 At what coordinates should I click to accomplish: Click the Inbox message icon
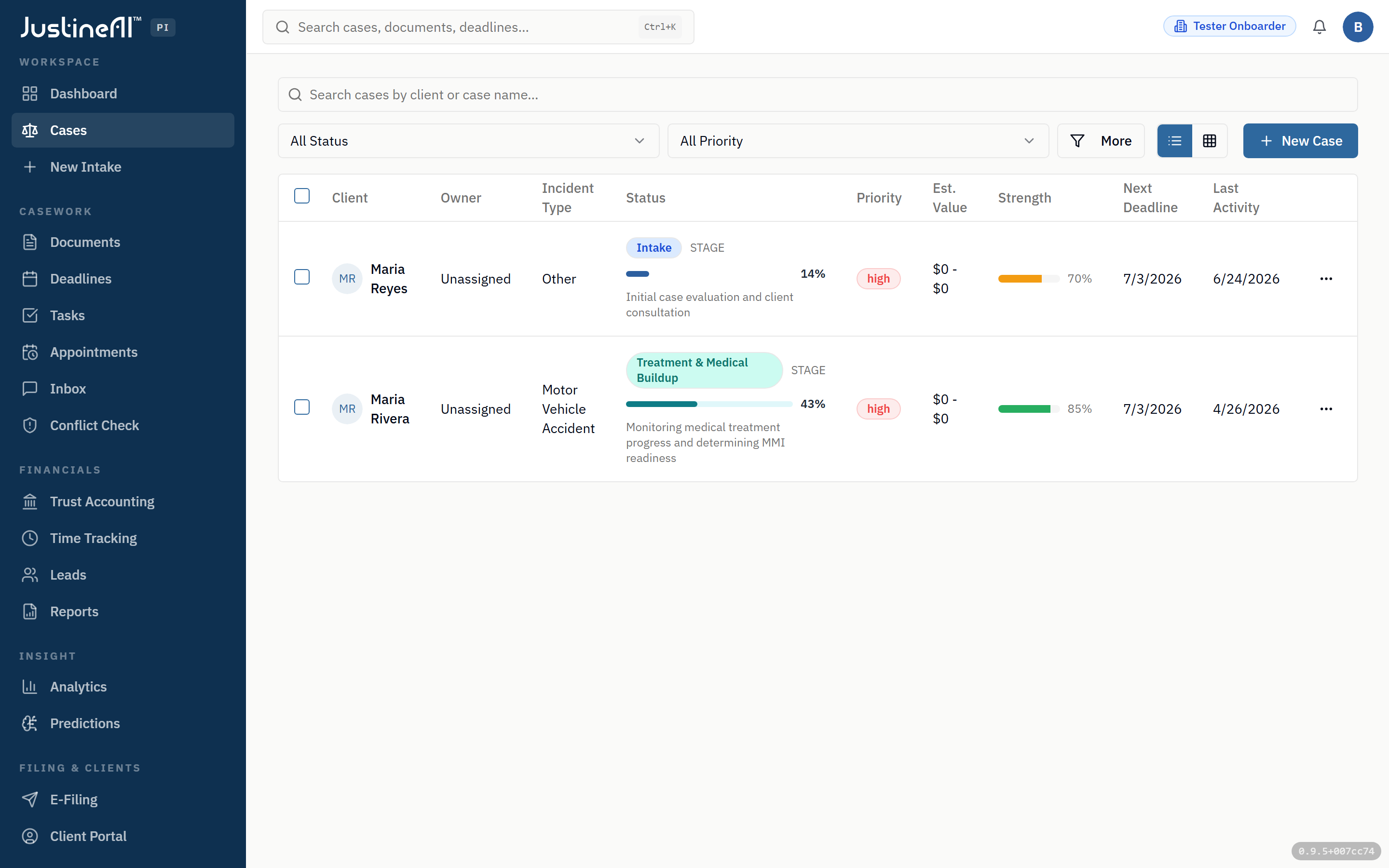pos(30,389)
